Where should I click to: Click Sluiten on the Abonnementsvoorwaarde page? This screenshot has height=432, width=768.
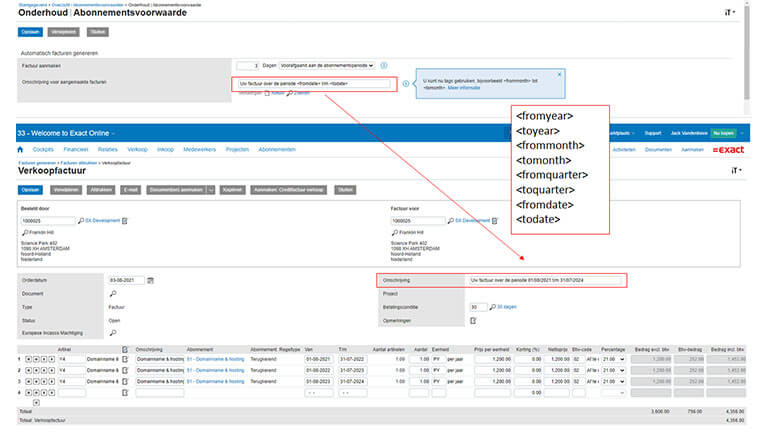(x=98, y=32)
